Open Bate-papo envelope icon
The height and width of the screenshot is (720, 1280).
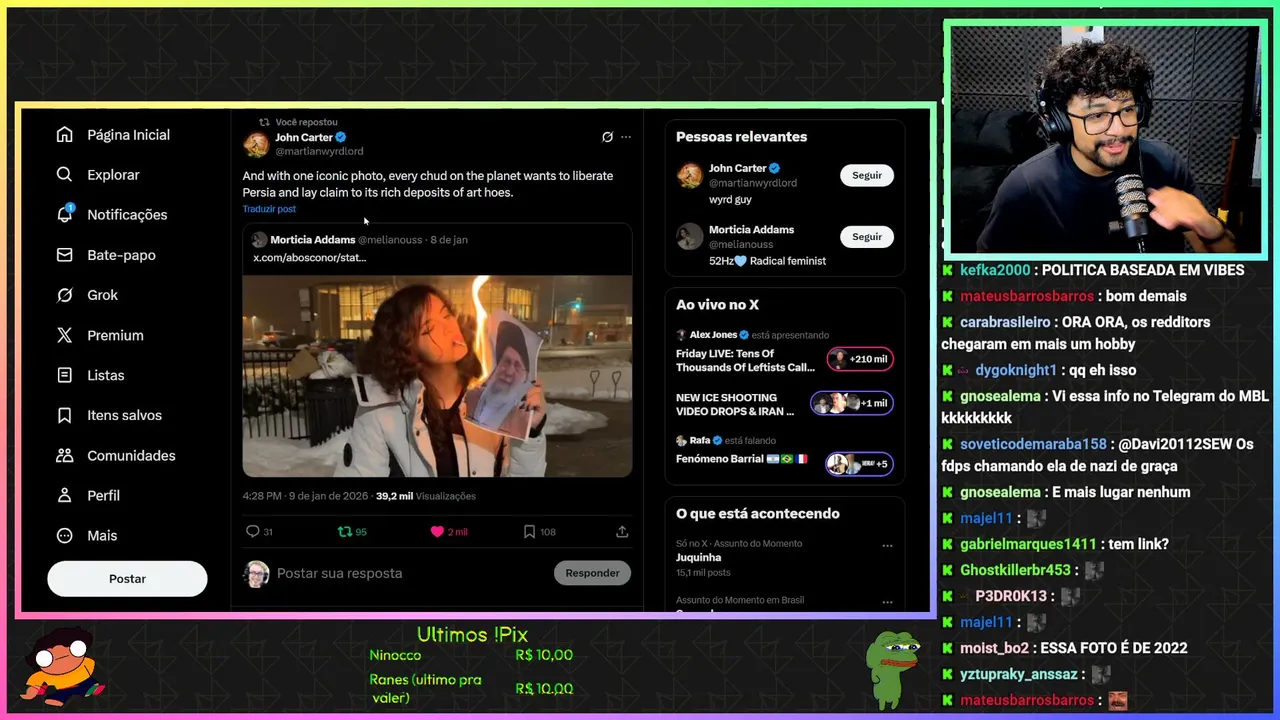pos(65,254)
